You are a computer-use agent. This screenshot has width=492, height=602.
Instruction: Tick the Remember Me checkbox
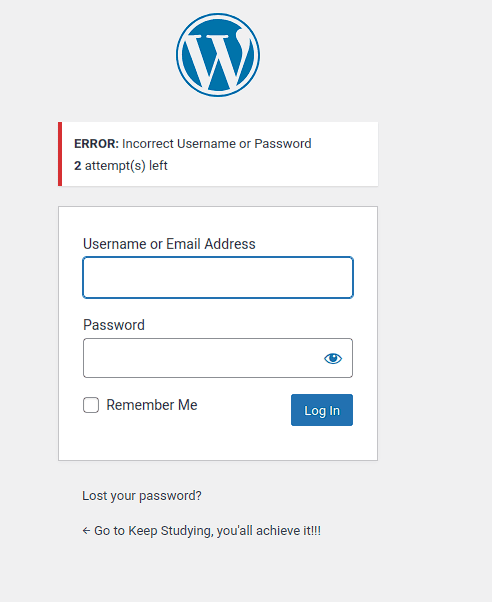[x=91, y=405]
